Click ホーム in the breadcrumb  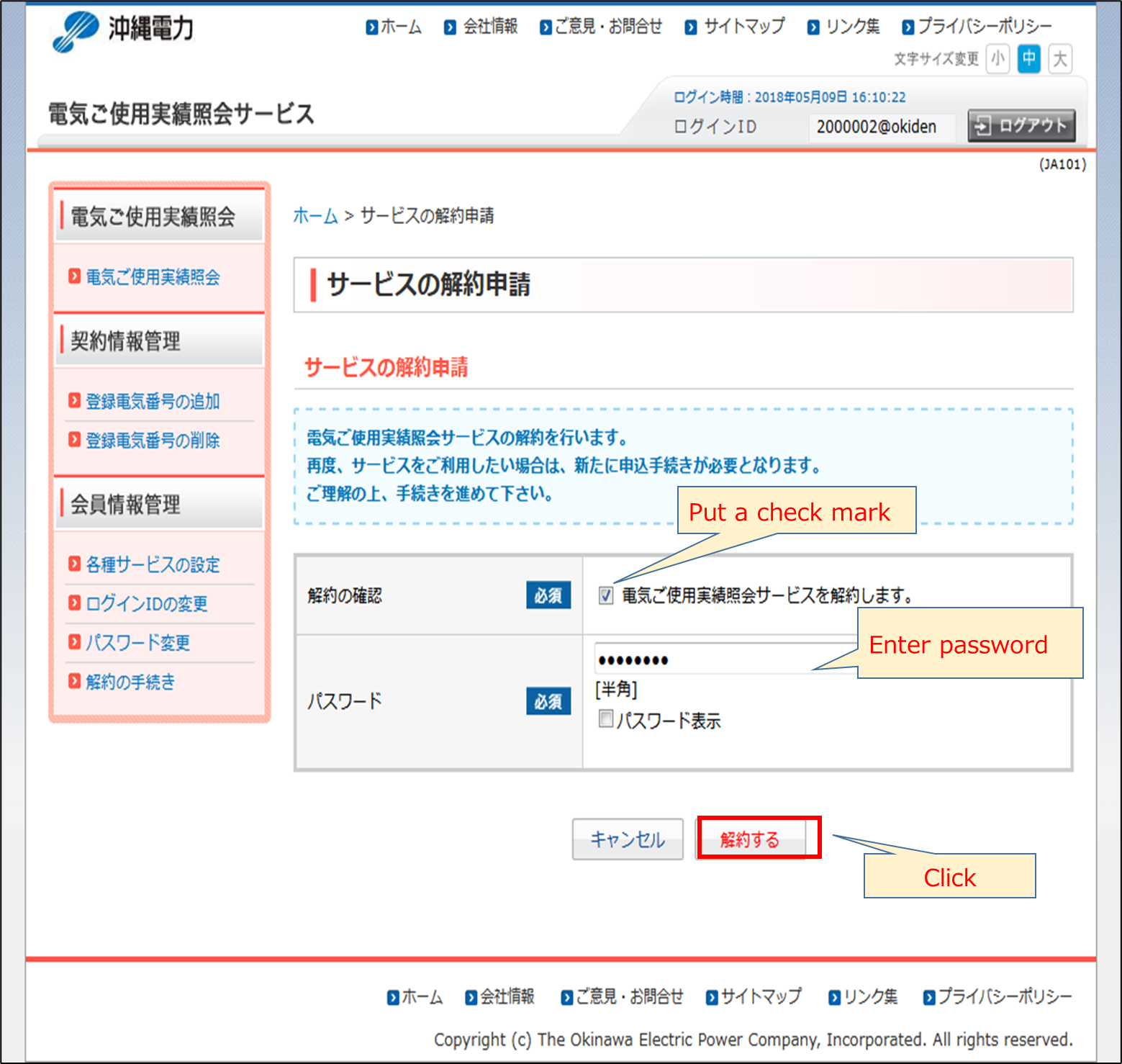point(315,216)
